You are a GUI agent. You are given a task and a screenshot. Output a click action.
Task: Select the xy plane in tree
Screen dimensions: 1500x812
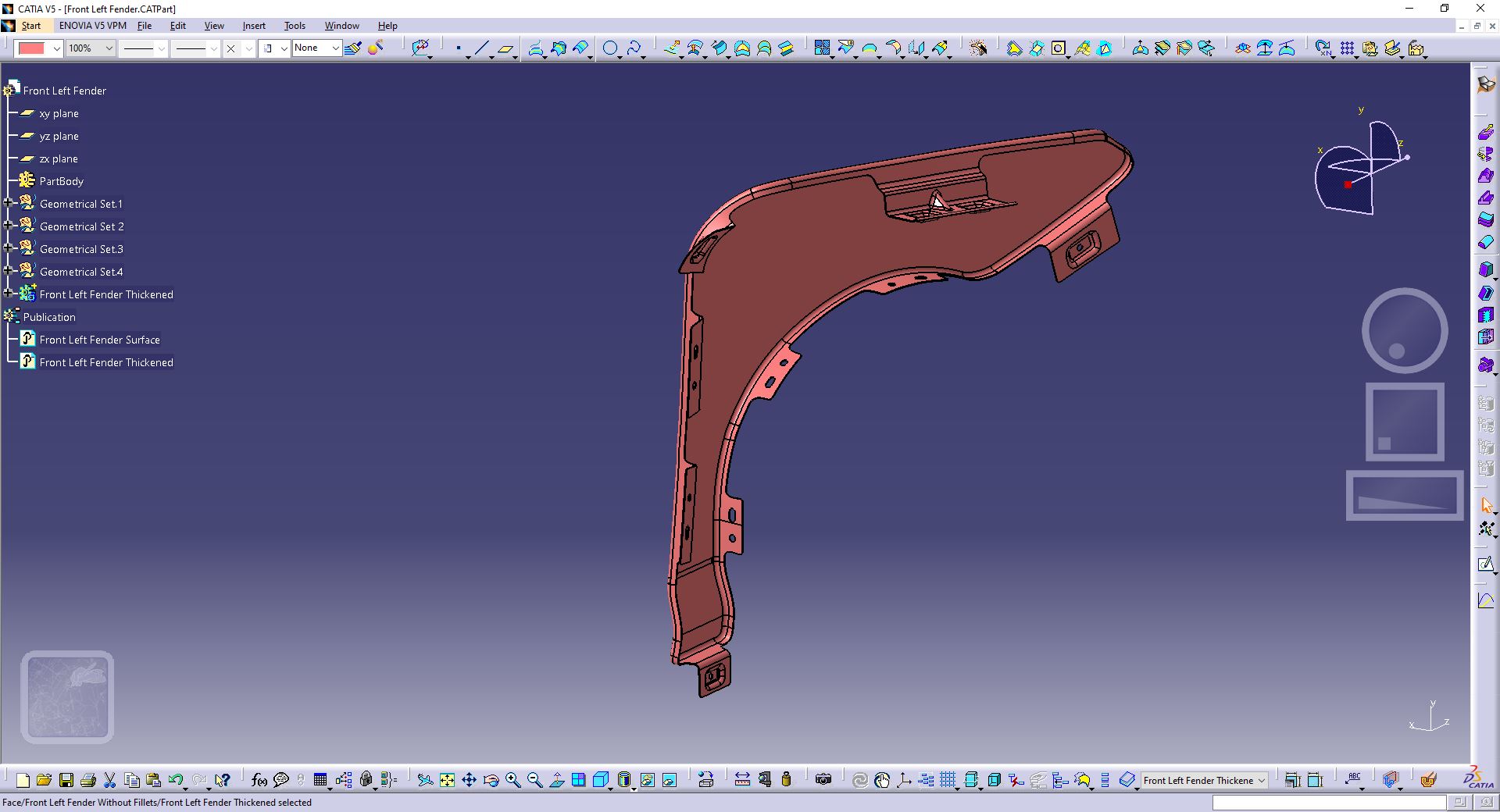click(x=59, y=113)
